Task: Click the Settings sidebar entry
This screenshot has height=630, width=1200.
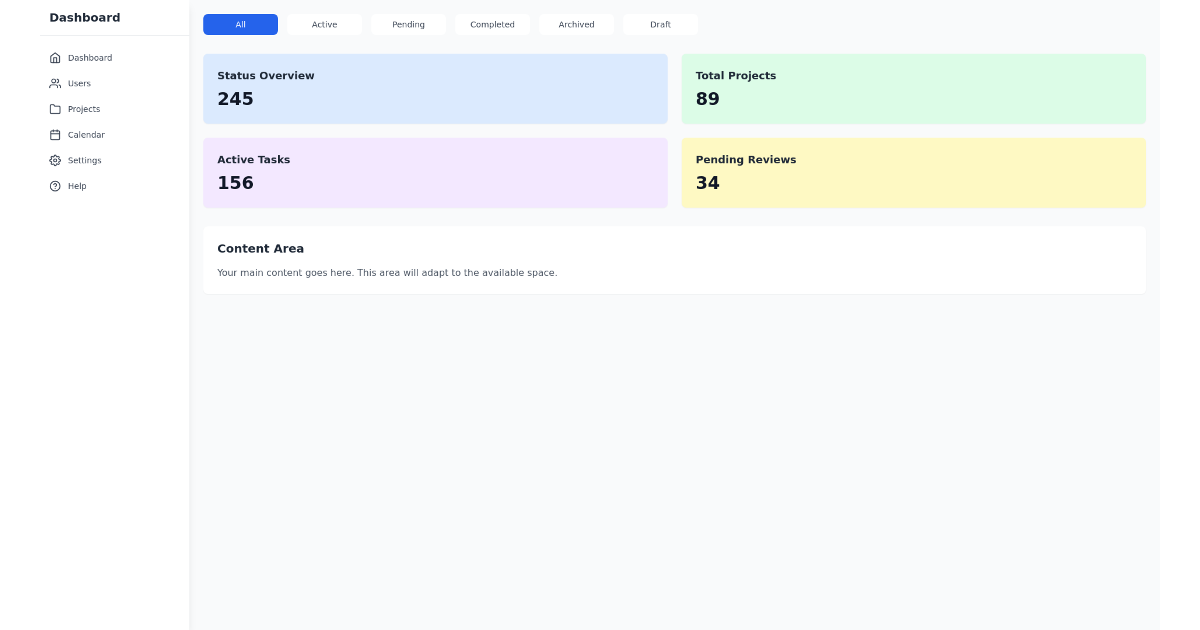Action: (x=84, y=160)
